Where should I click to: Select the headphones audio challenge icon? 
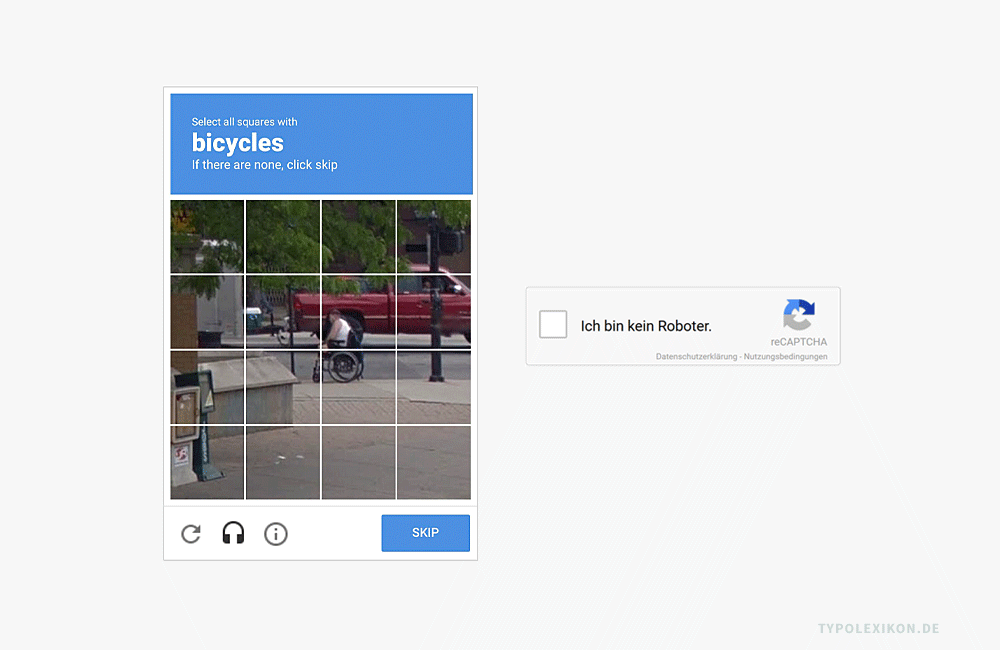(233, 533)
